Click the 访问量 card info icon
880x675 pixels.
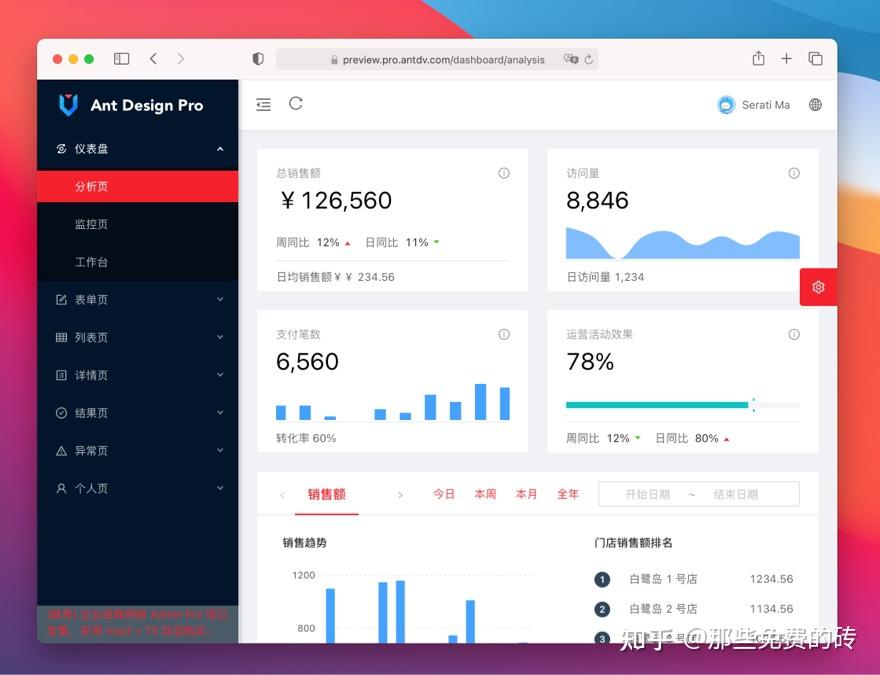(x=794, y=172)
